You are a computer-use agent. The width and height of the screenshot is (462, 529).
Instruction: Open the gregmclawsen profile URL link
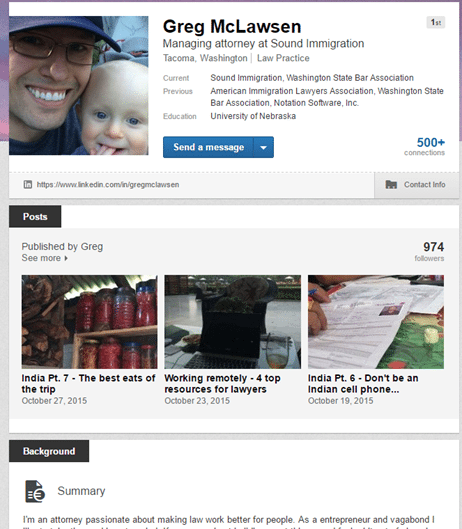pos(108,185)
